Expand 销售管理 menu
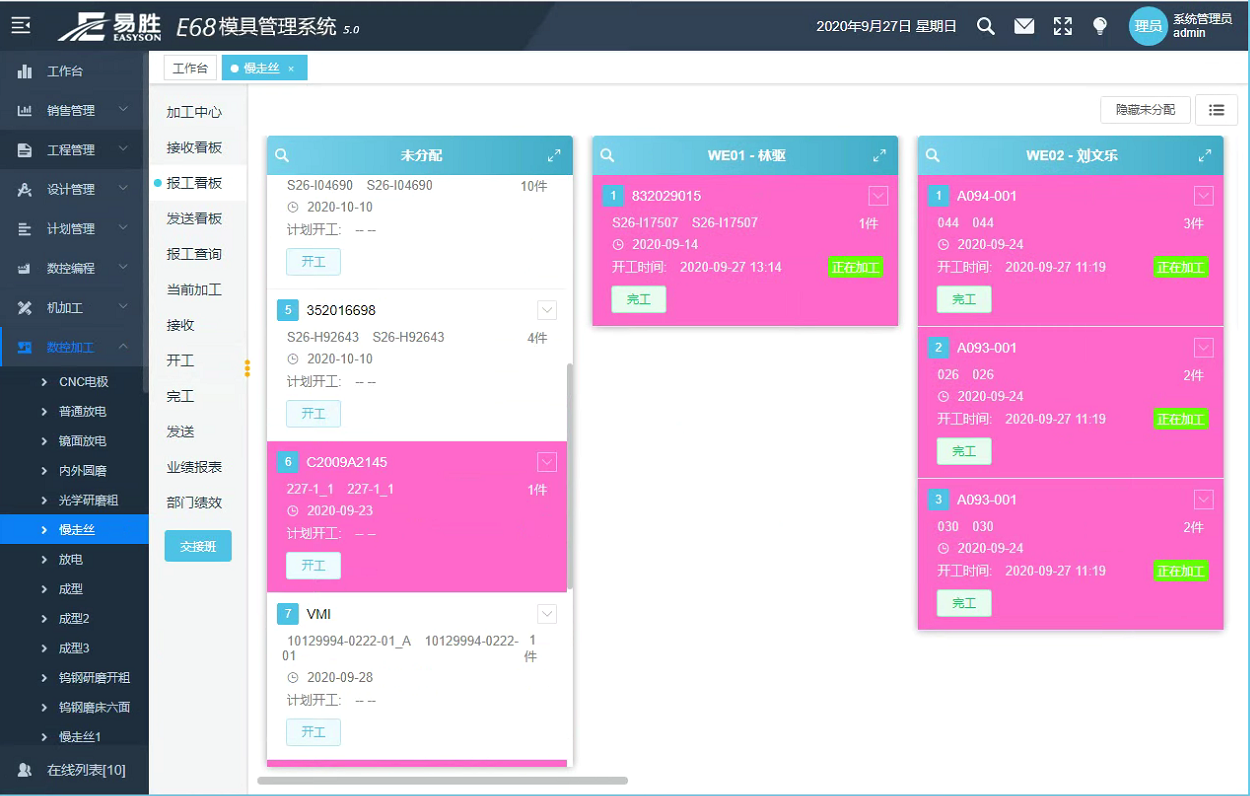Image resolution: width=1250 pixels, height=796 pixels. (x=123, y=110)
